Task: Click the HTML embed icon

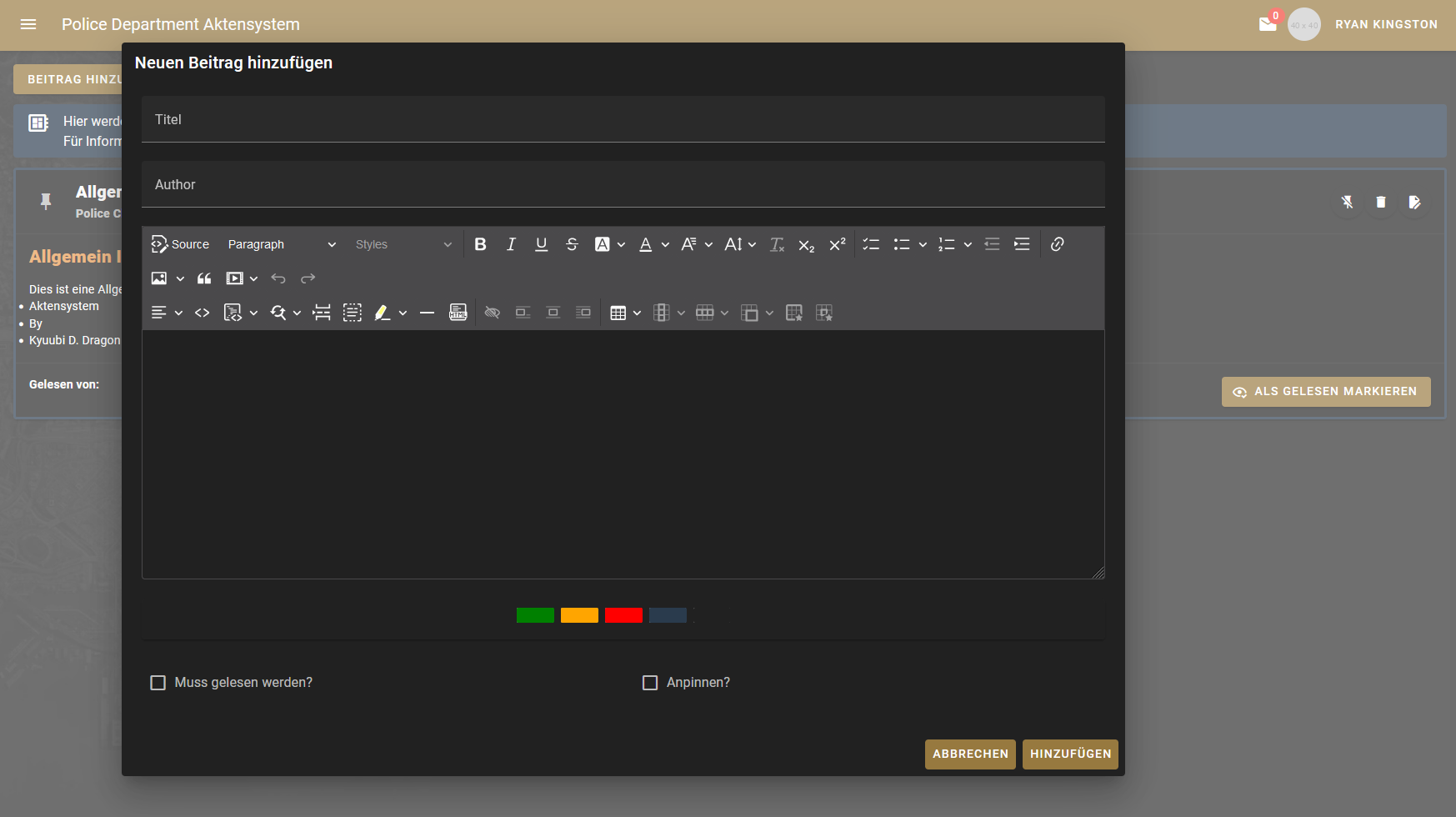Action: tap(458, 313)
